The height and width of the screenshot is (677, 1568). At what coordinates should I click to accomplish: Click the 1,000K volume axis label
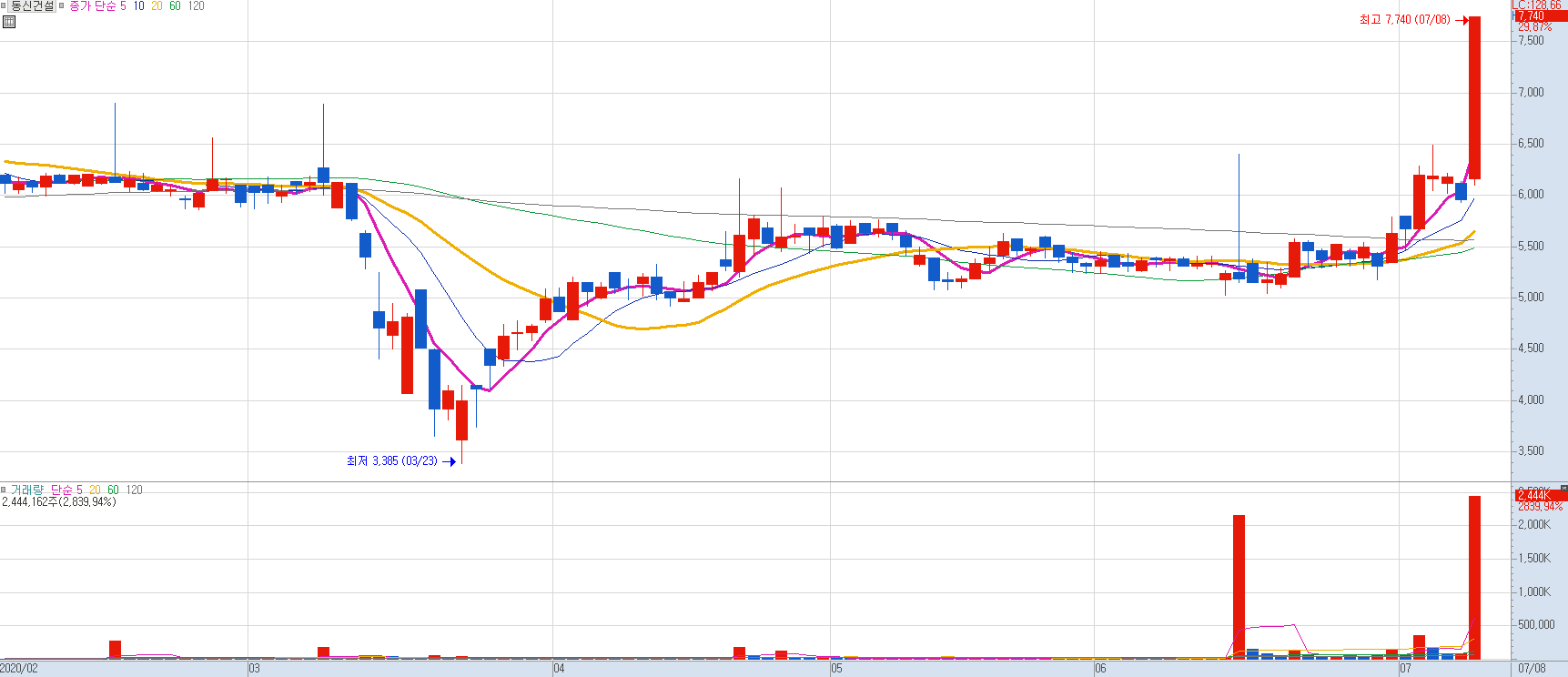point(1533,591)
